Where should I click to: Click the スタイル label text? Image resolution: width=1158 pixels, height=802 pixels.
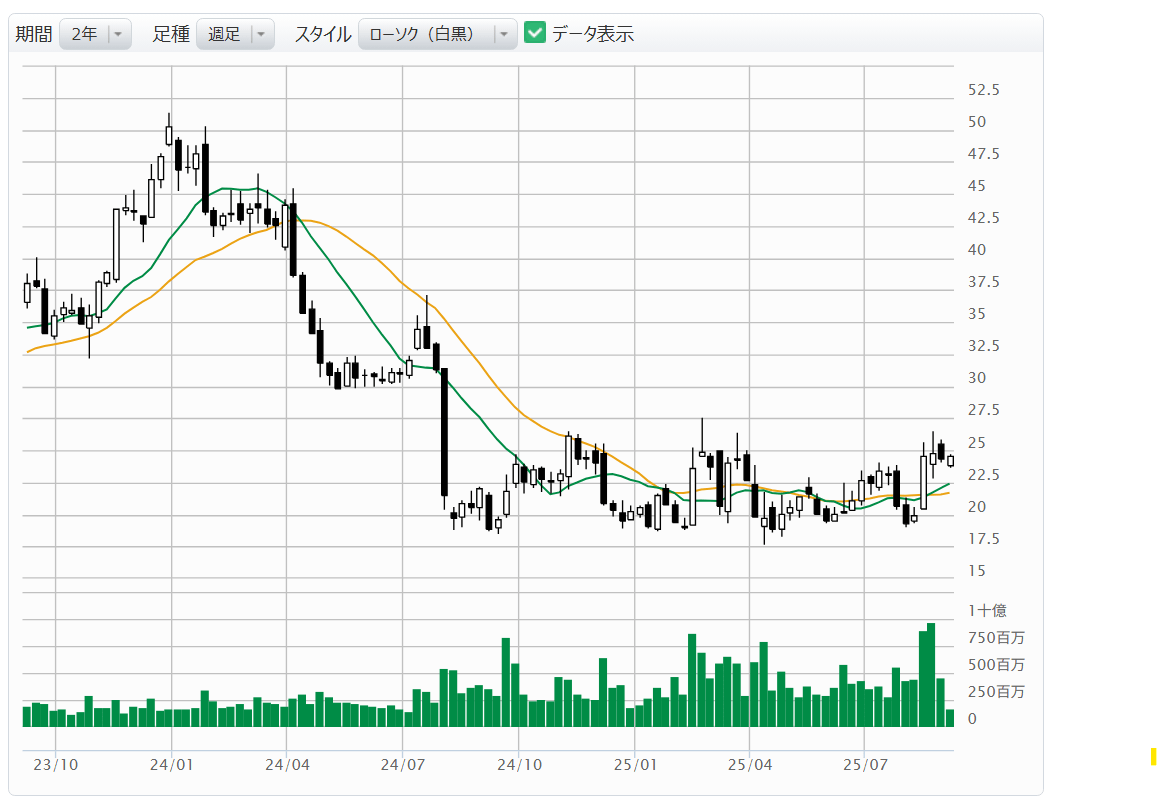click(x=322, y=34)
